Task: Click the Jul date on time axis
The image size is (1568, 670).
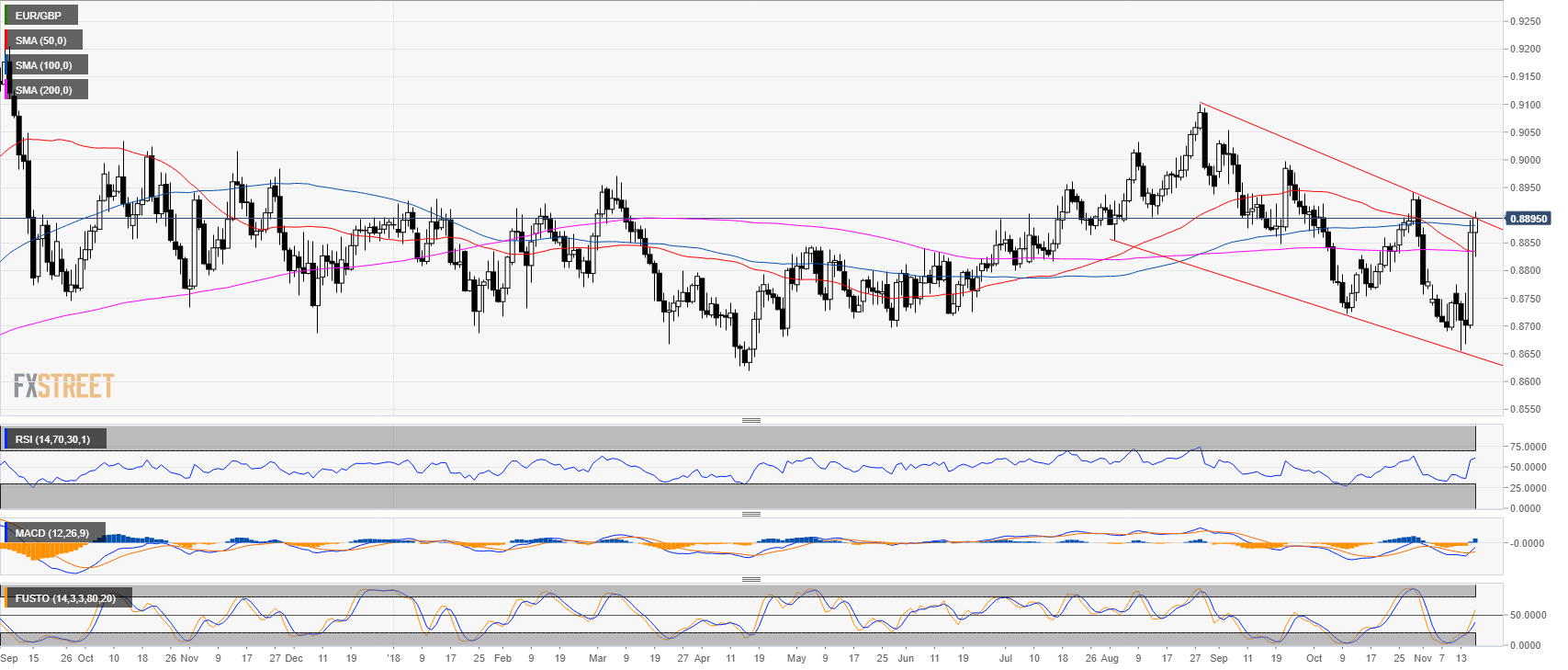Action: pos(1005,658)
